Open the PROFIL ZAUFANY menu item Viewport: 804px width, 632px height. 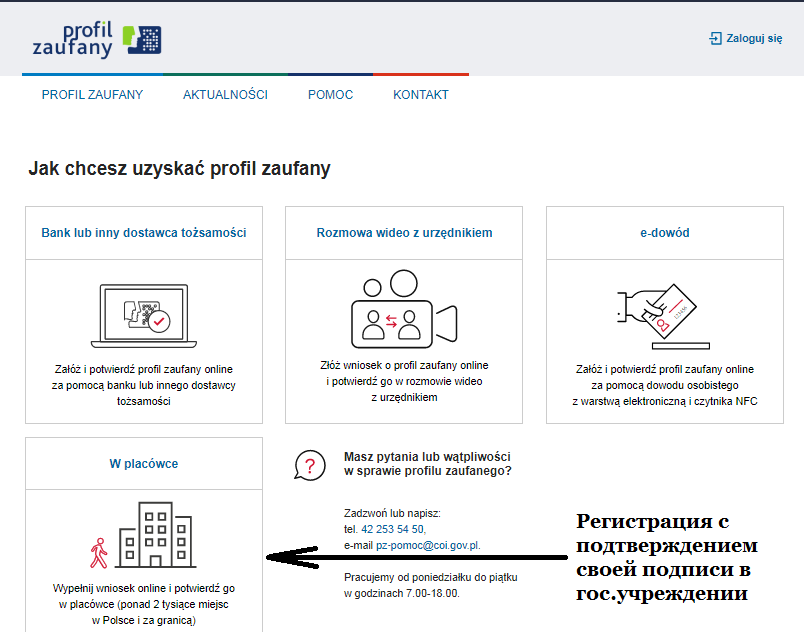92,95
